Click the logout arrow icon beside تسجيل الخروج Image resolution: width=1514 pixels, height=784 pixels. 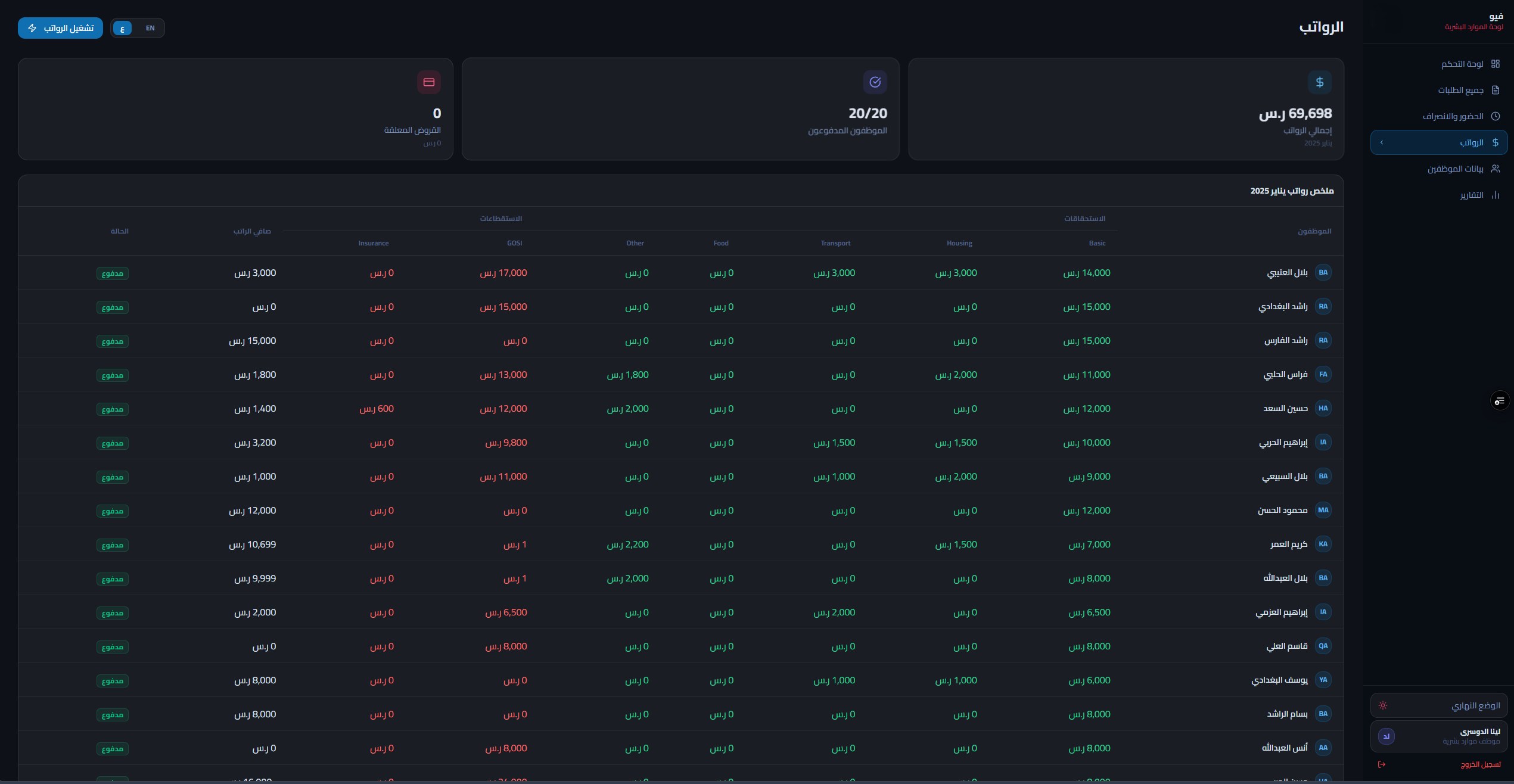[x=1382, y=764]
